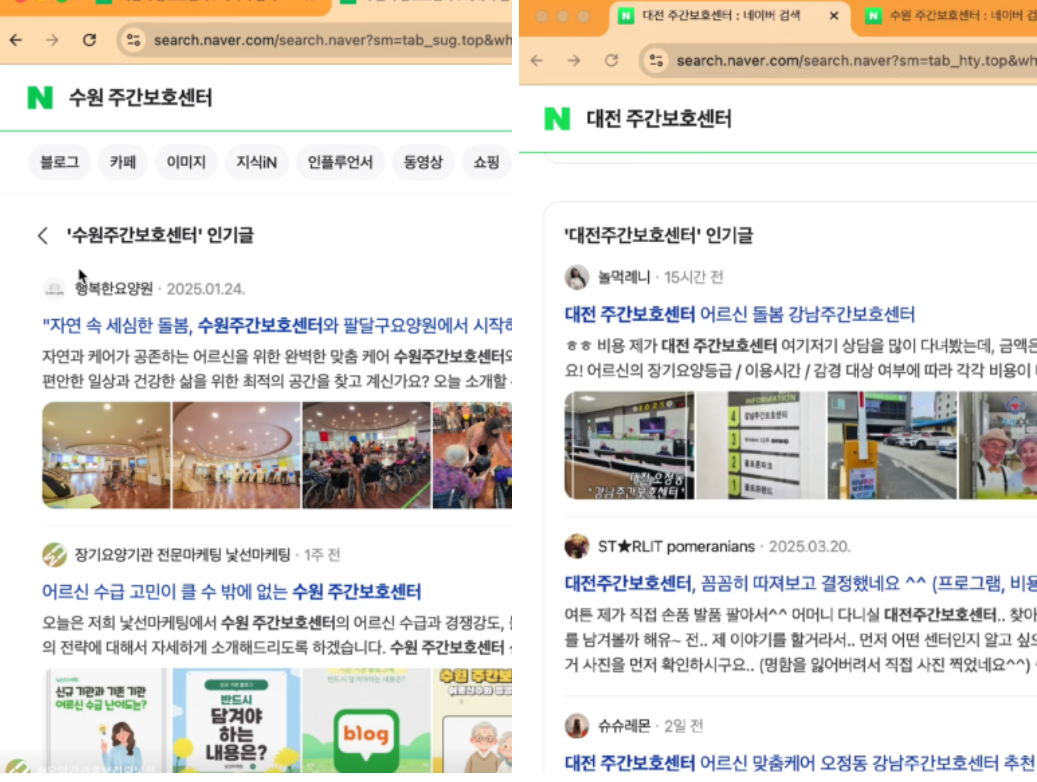Screen dimensions: 1037x782
Task: Reload the page in the right browser window
Action: (x=612, y=61)
